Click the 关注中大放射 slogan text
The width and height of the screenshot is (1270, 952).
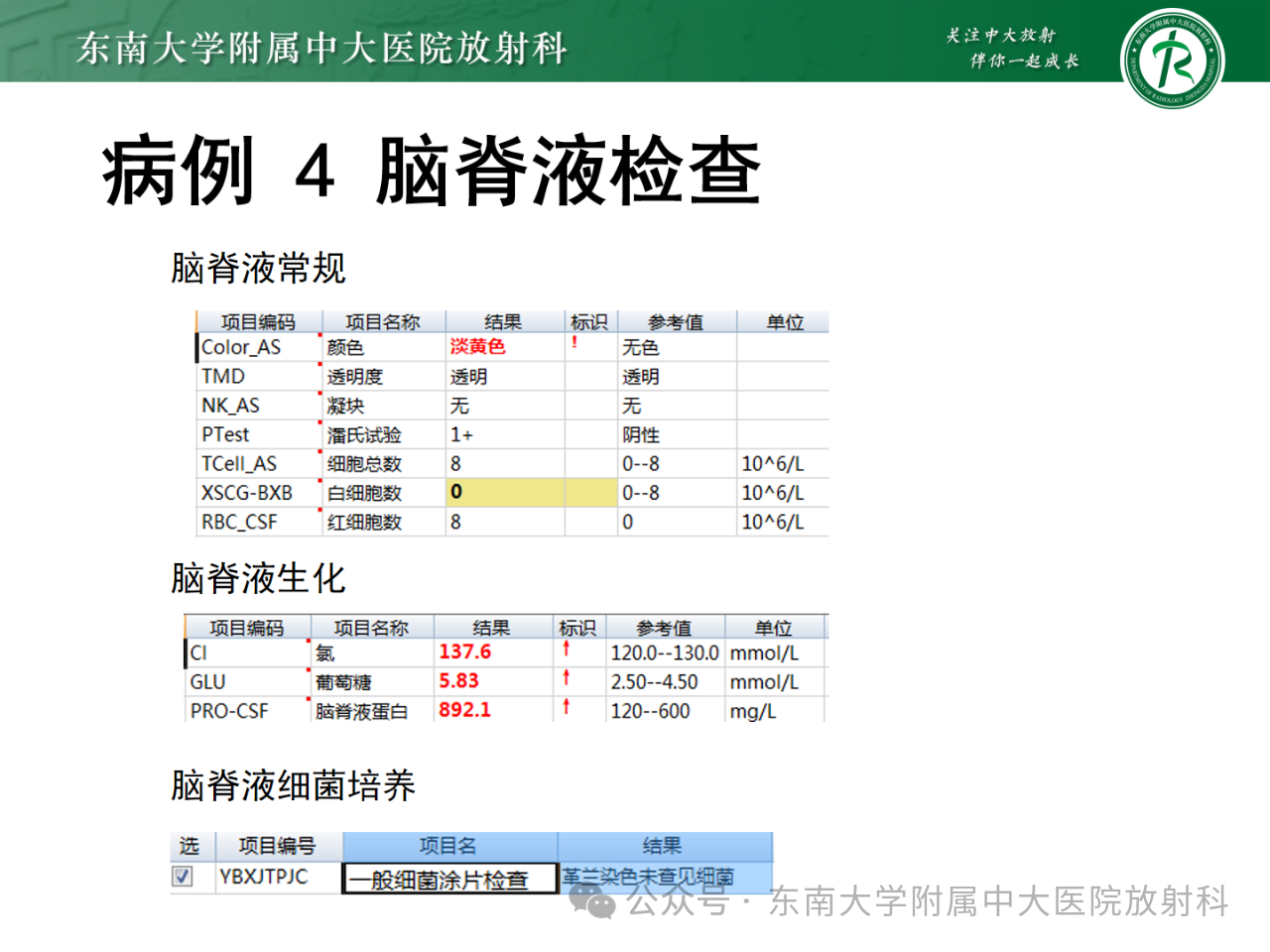1000,36
